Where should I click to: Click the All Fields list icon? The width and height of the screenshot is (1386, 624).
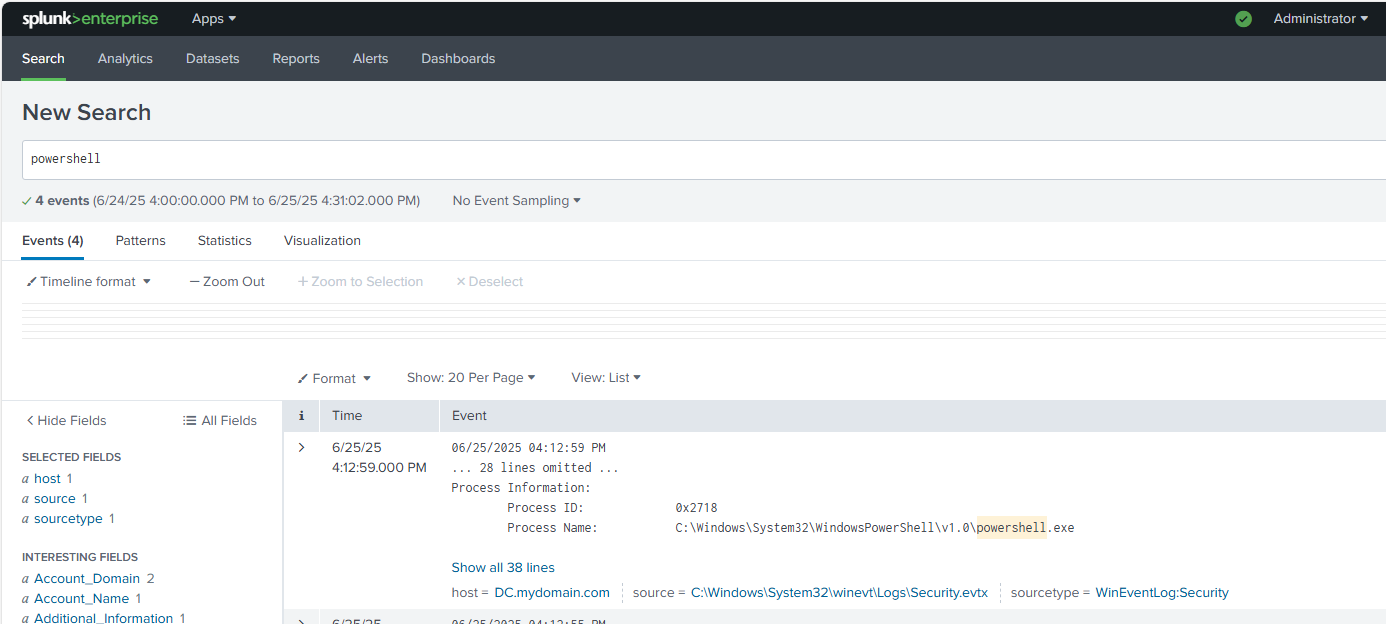(189, 421)
